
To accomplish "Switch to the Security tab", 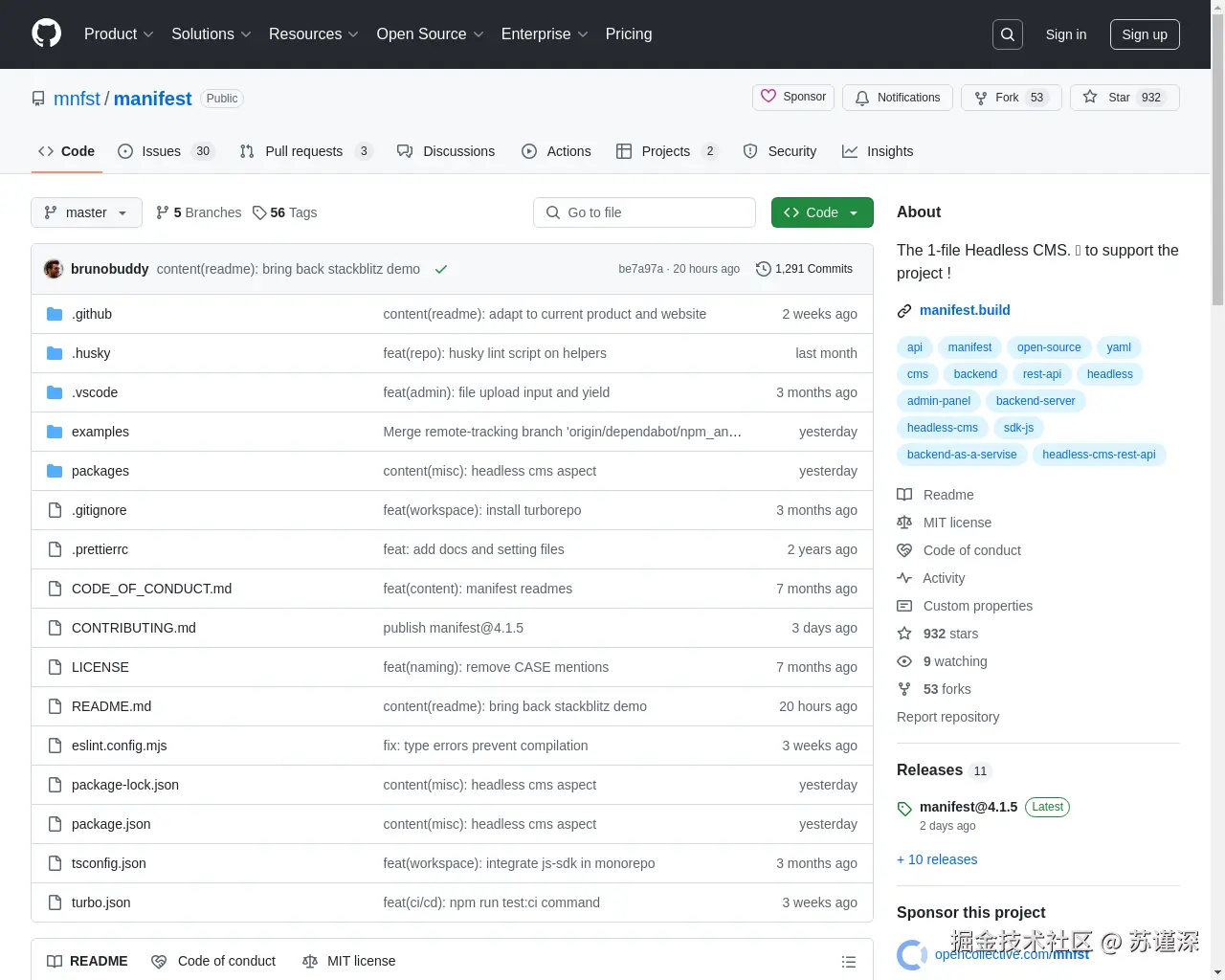I will click(780, 151).
